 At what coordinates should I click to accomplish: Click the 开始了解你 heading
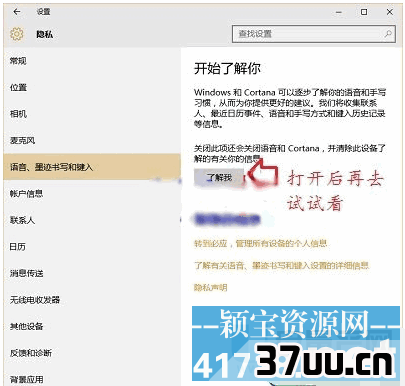pyautogui.click(x=227, y=68)
